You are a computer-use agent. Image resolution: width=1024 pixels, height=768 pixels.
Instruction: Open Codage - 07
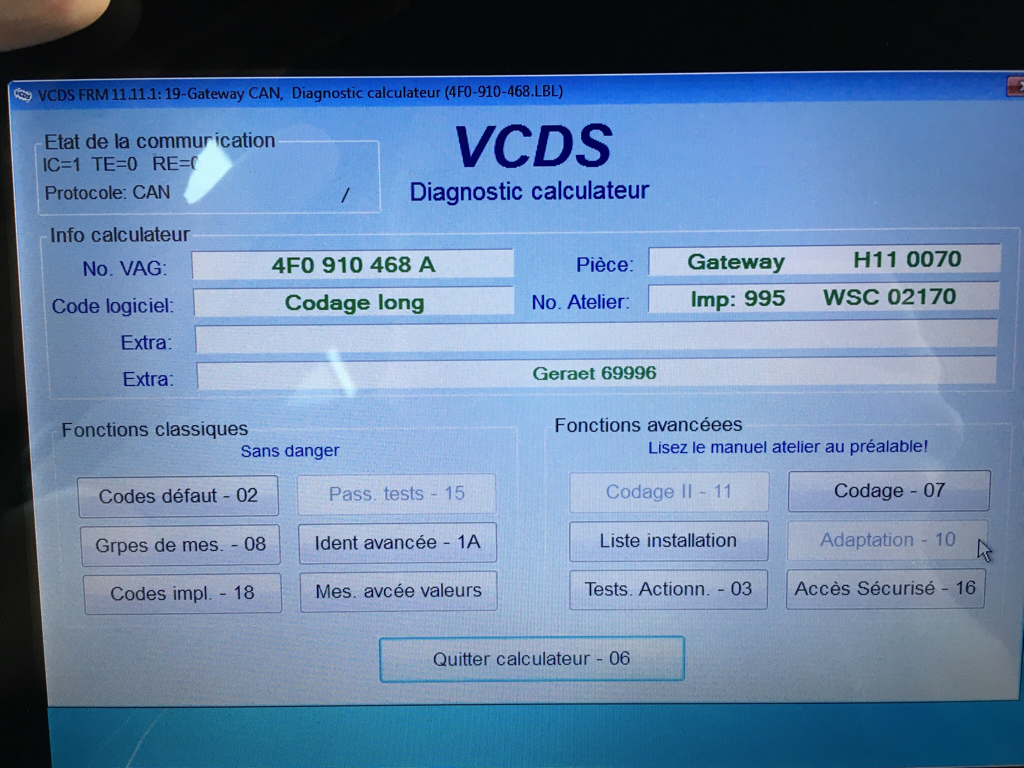[889, 490]
